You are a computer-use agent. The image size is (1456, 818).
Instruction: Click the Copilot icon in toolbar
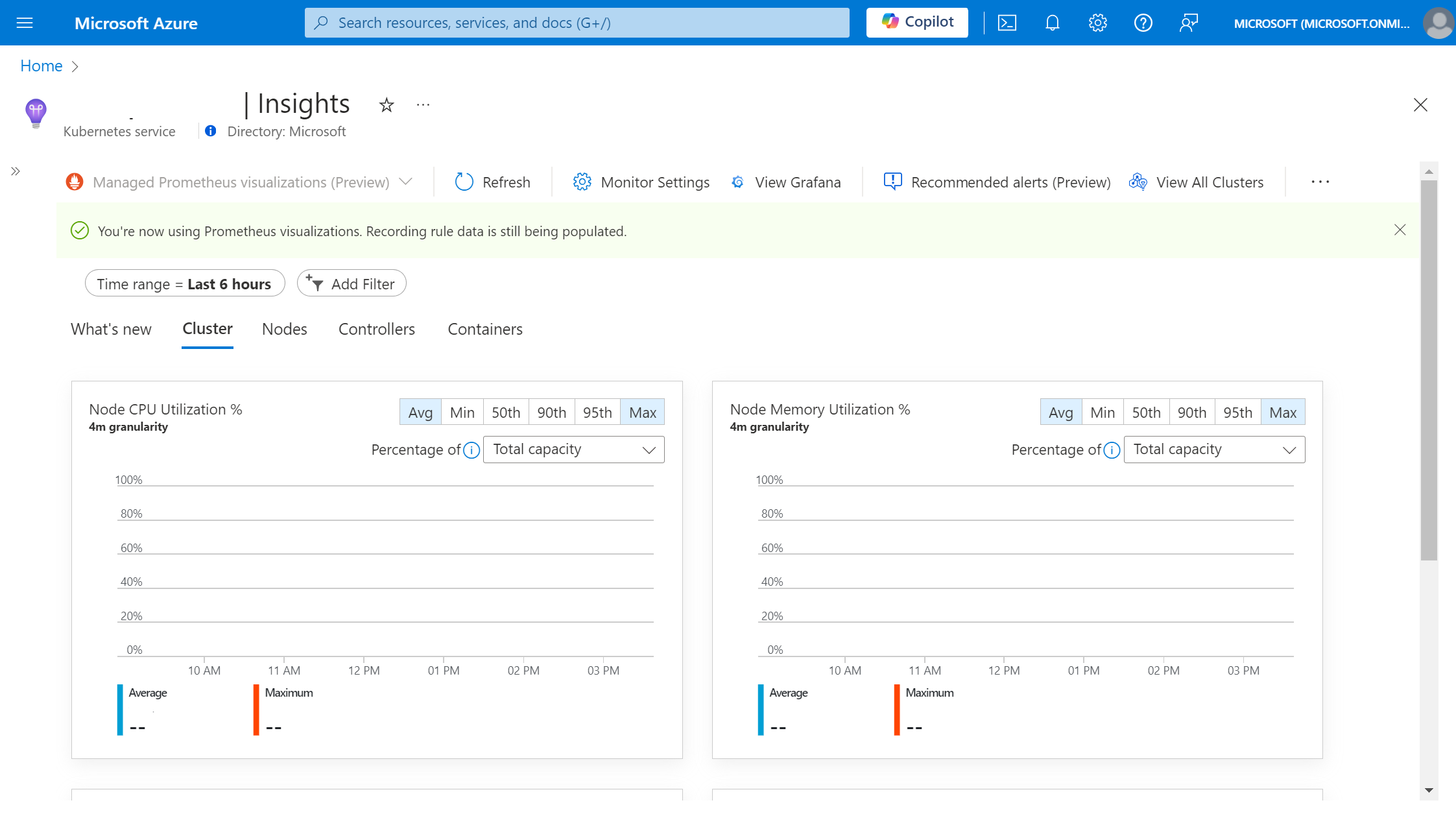point(916,22)
